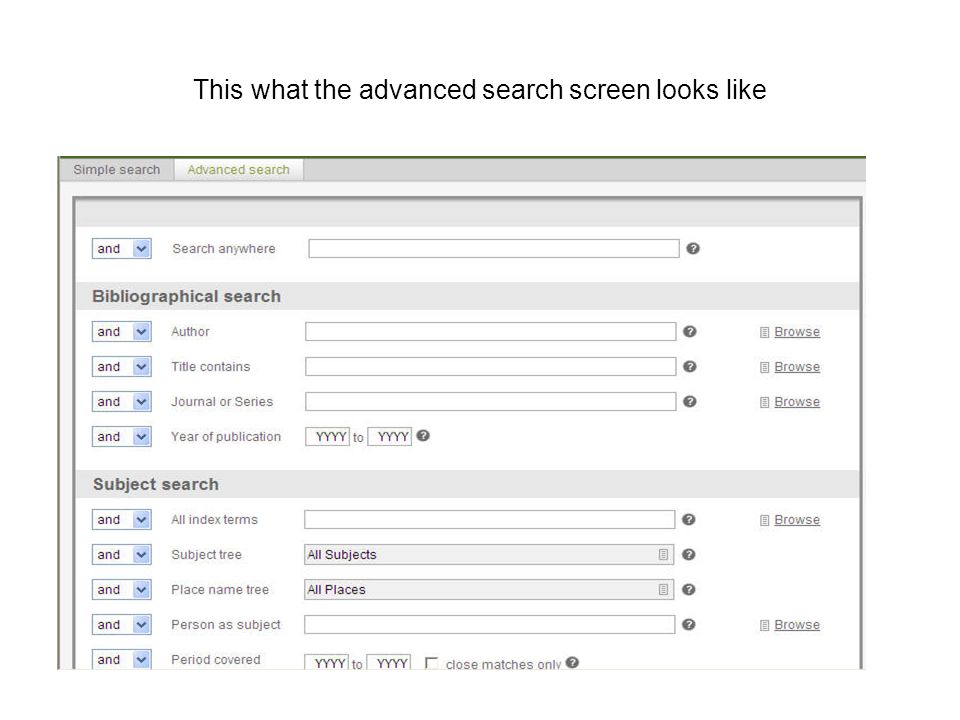960x720 pixels.
Task: Open help icon for Year of publication
Action: (x=422, y=435)
